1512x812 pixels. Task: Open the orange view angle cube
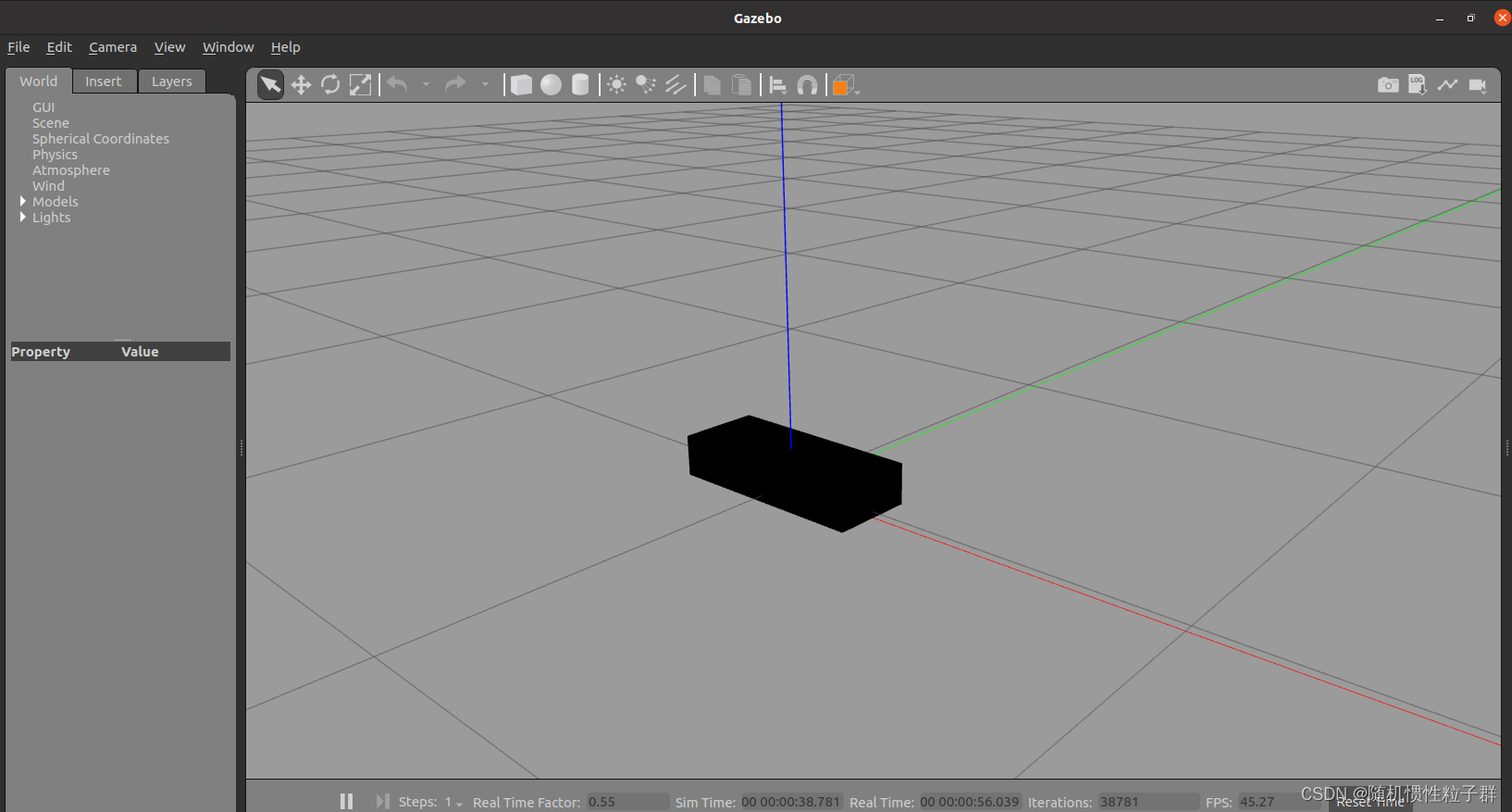846,85
